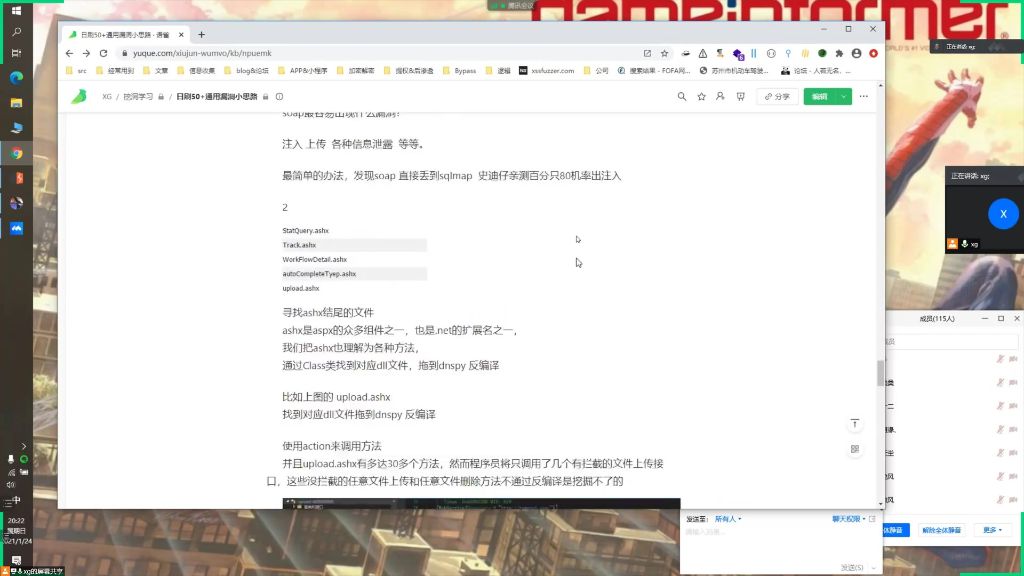Open Tencent Meeting from taskbar

click(16, 228)
